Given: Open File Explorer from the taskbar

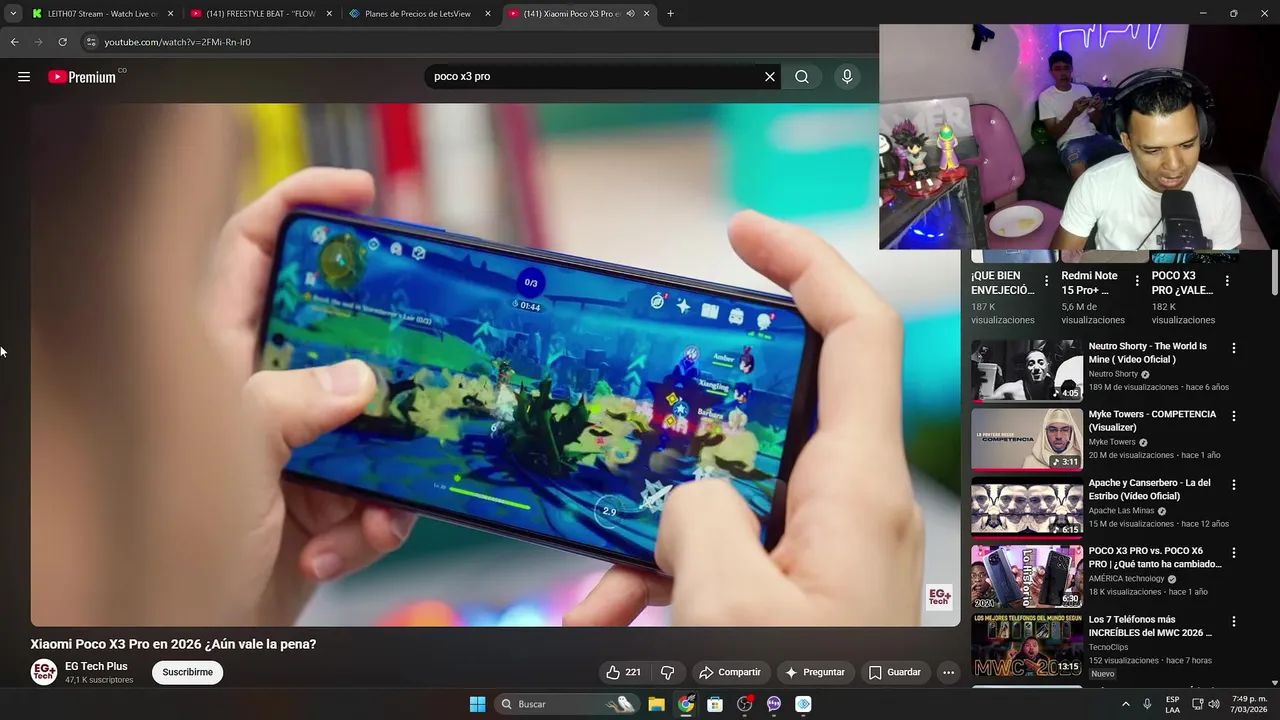Looking at the screenshot, I should pyautogui.click(x=657, y=704).
